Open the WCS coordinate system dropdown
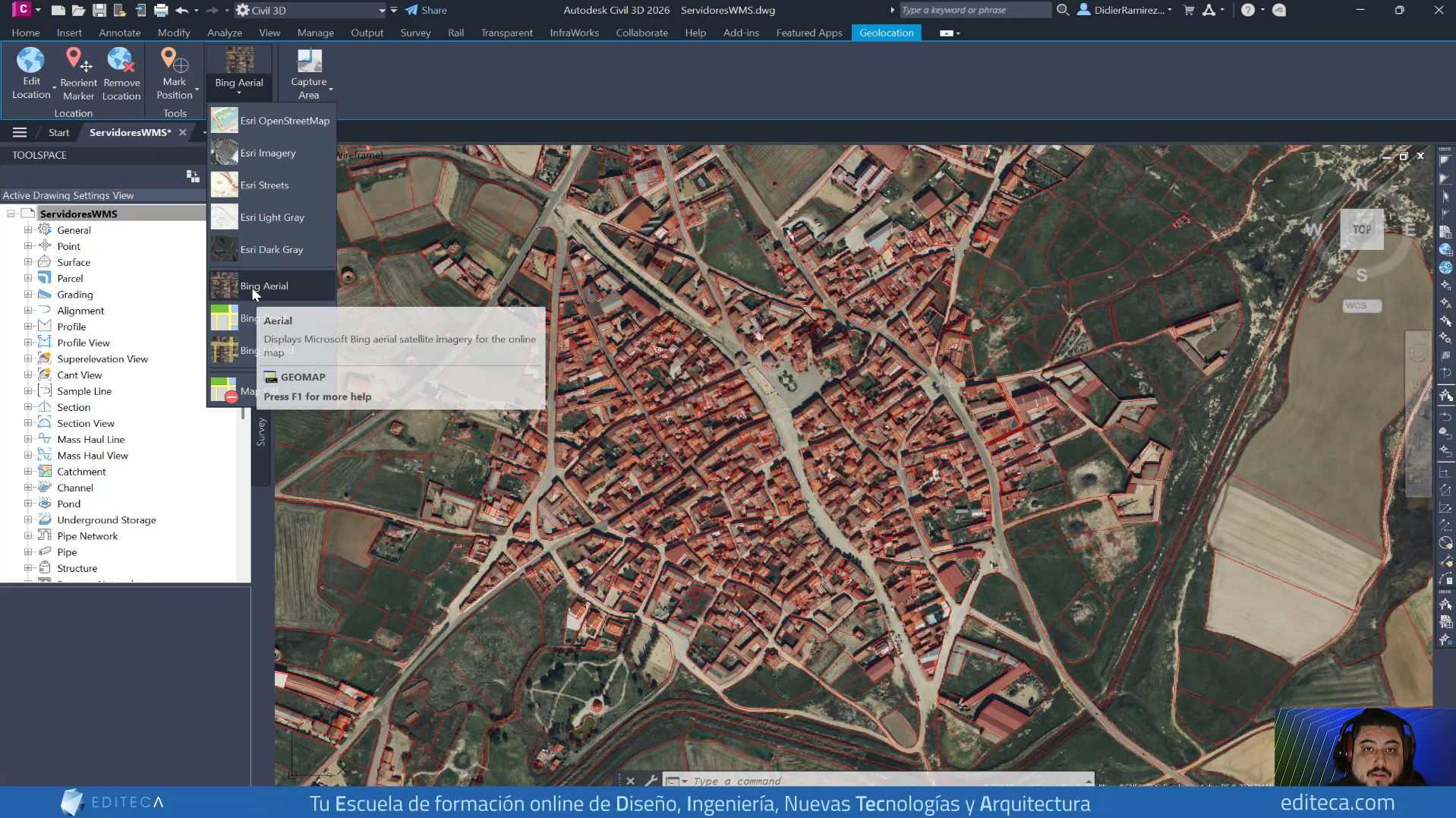 tap(1362, 305)
